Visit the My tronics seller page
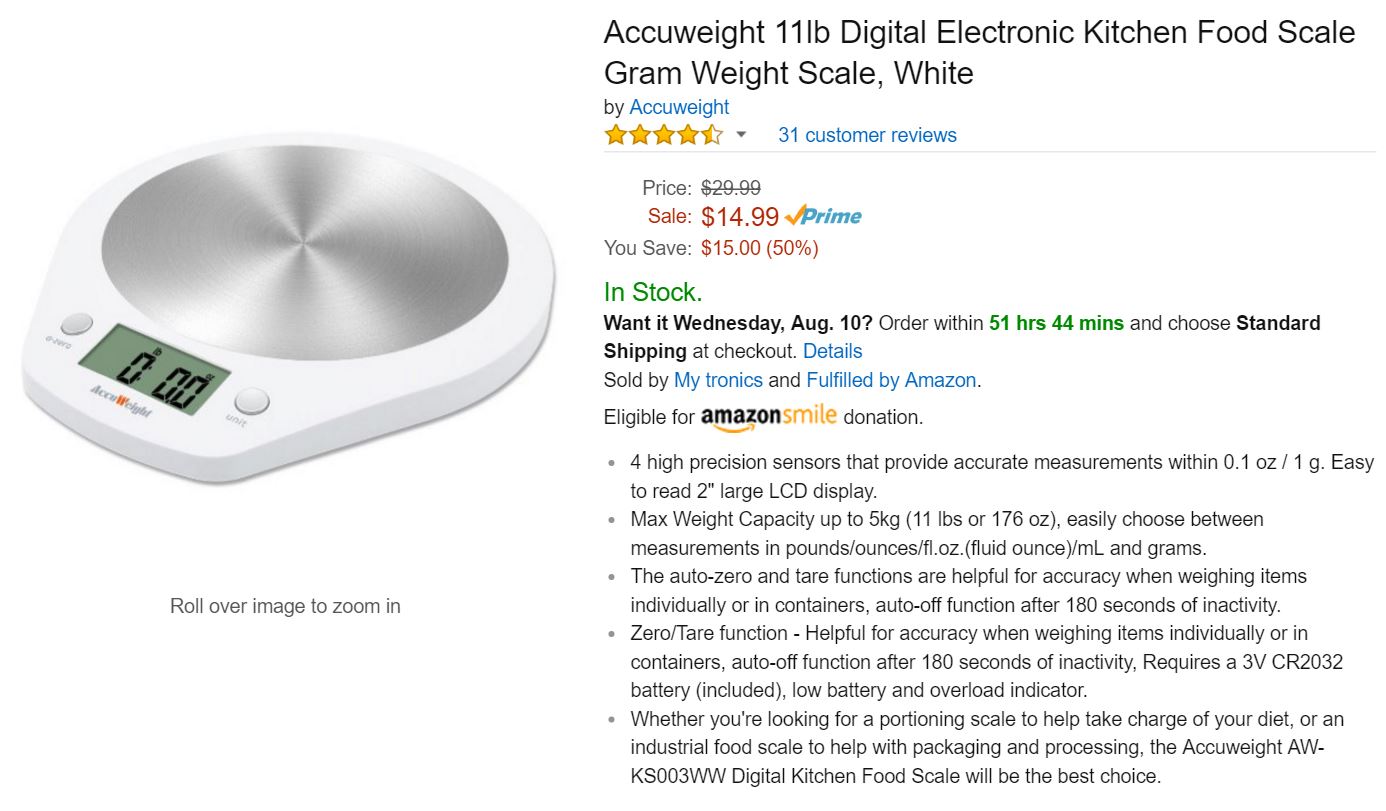 718,380
